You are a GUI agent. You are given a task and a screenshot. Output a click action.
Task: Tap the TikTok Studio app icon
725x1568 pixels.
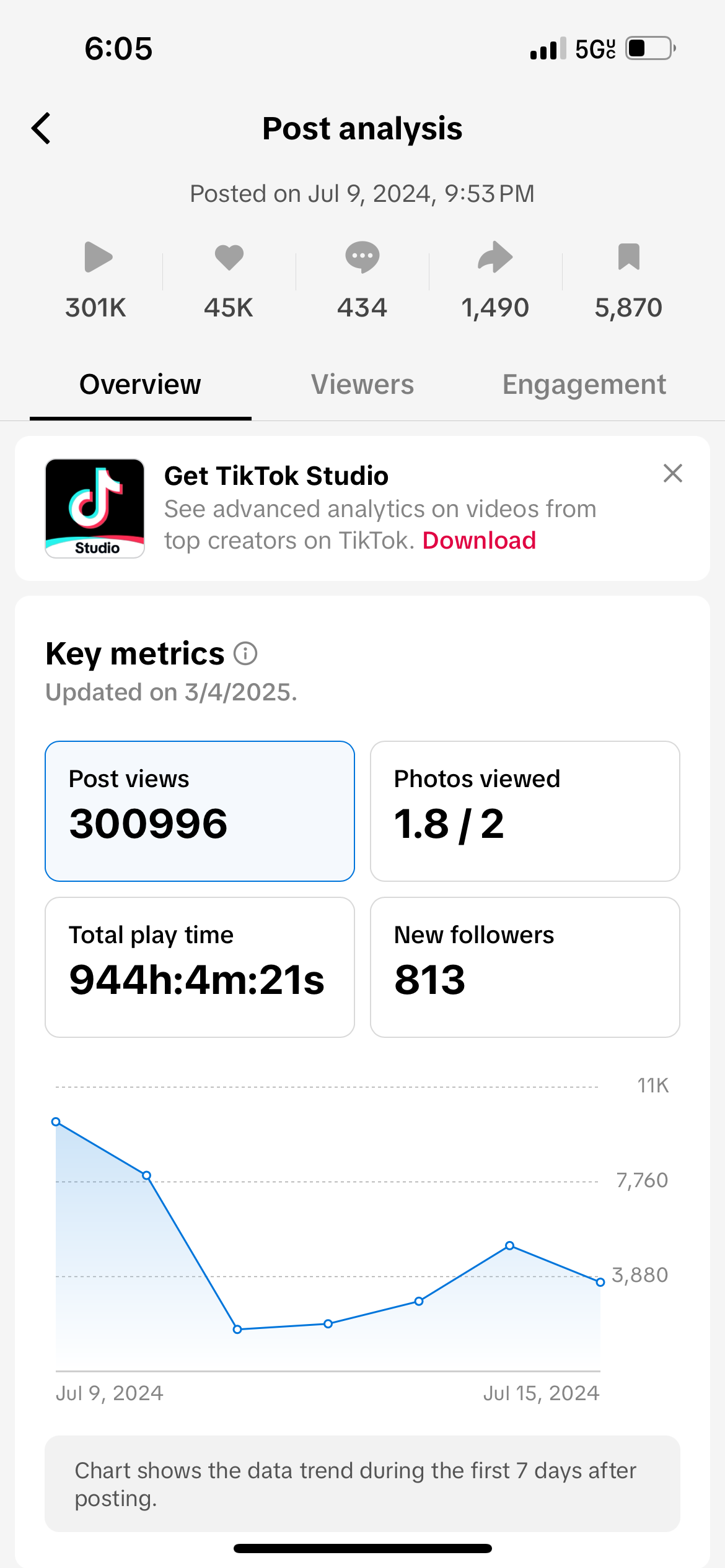coord(95,508)
